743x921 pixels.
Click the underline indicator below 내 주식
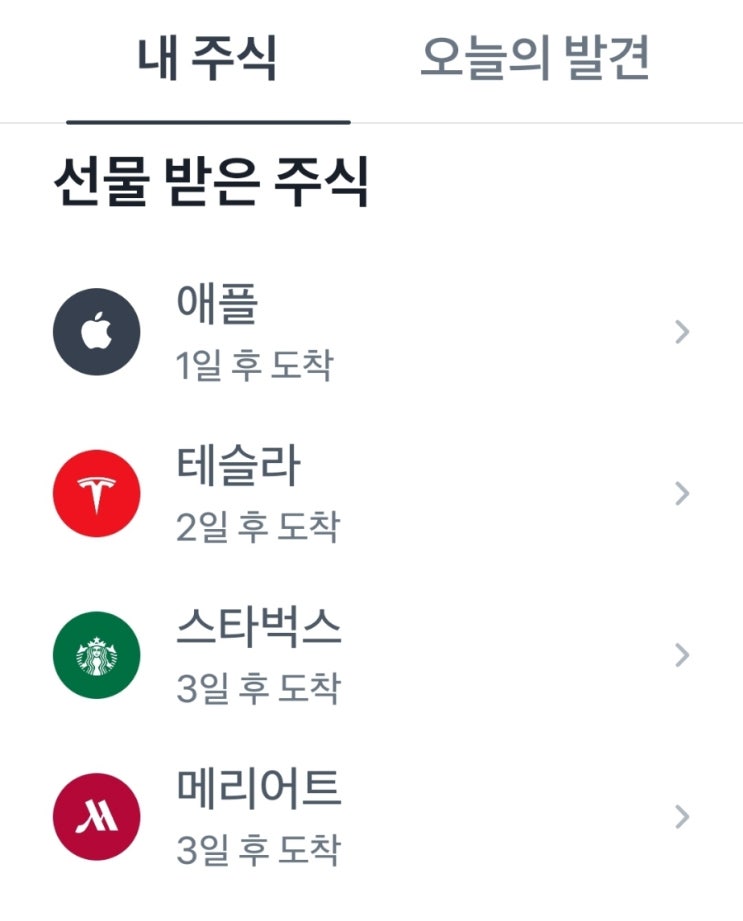coord(208,121)
